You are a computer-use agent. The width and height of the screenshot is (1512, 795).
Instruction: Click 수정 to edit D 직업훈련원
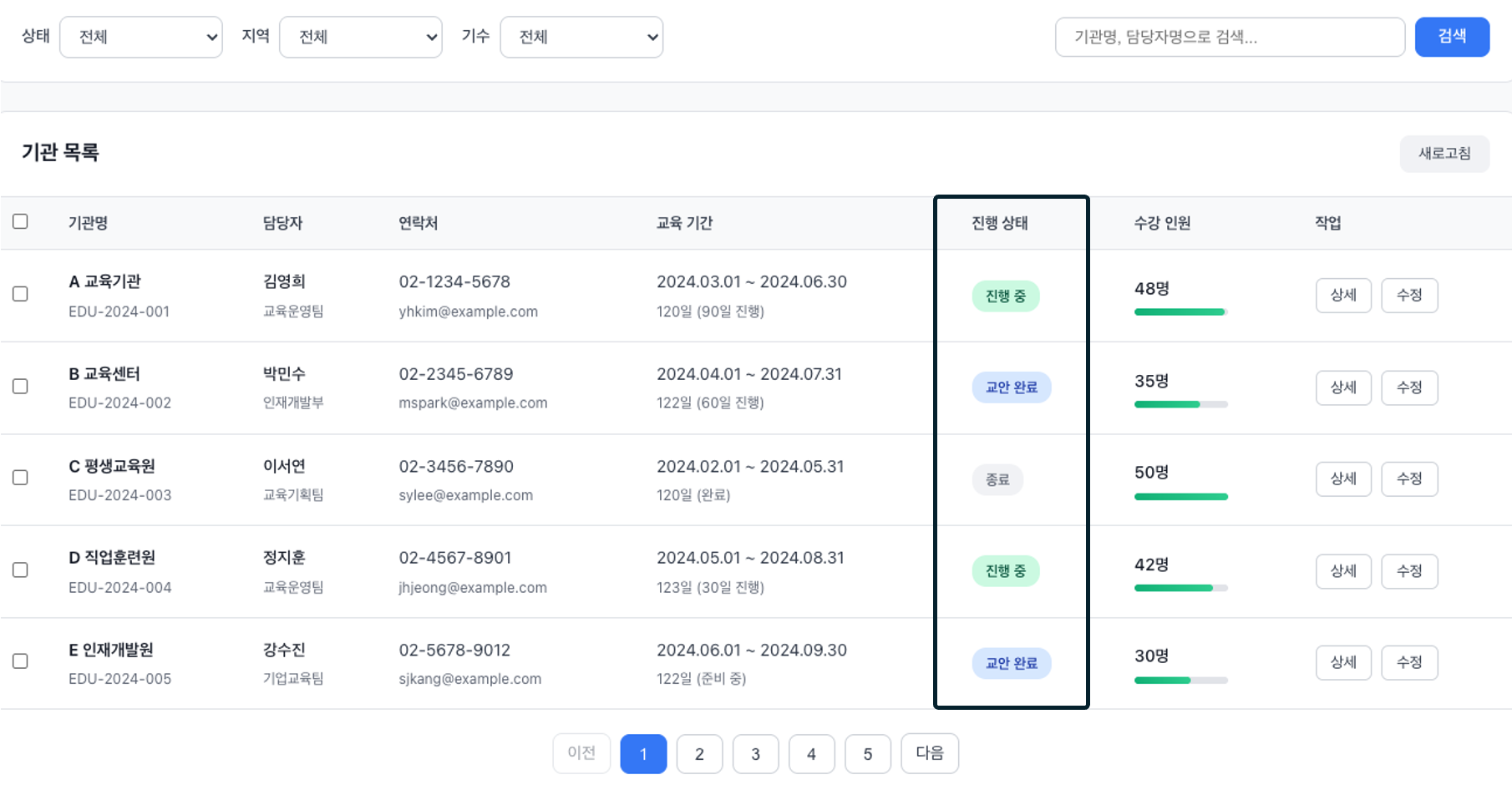point(1409,570)
